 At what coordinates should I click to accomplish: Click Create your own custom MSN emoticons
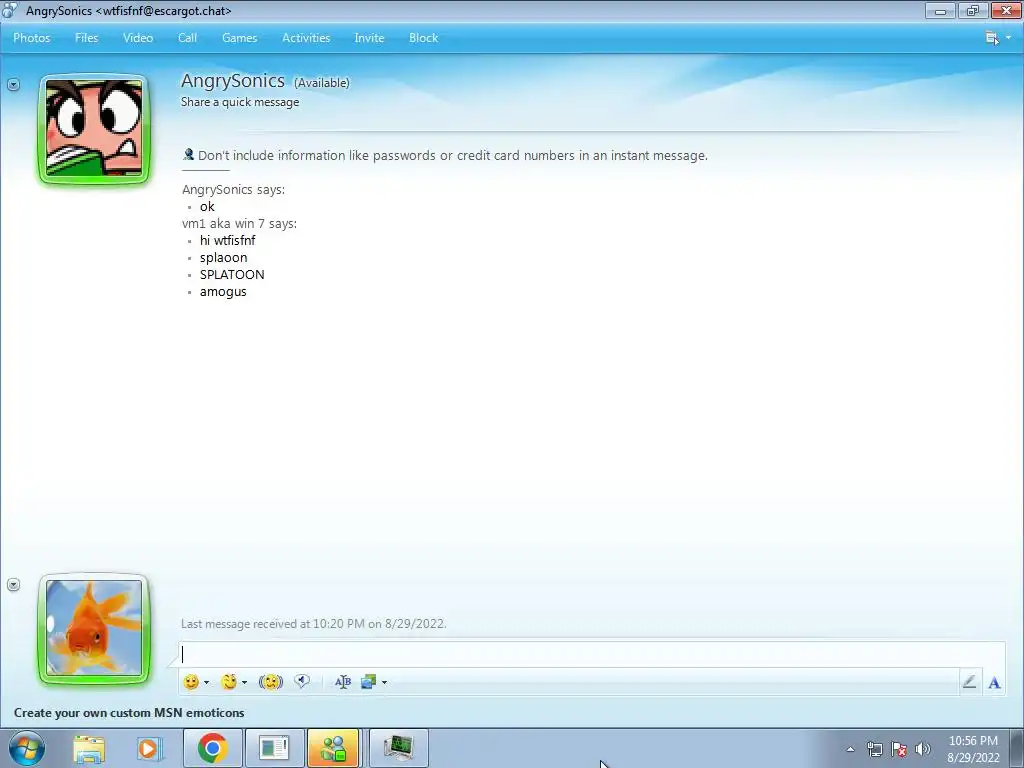[129, 712]
